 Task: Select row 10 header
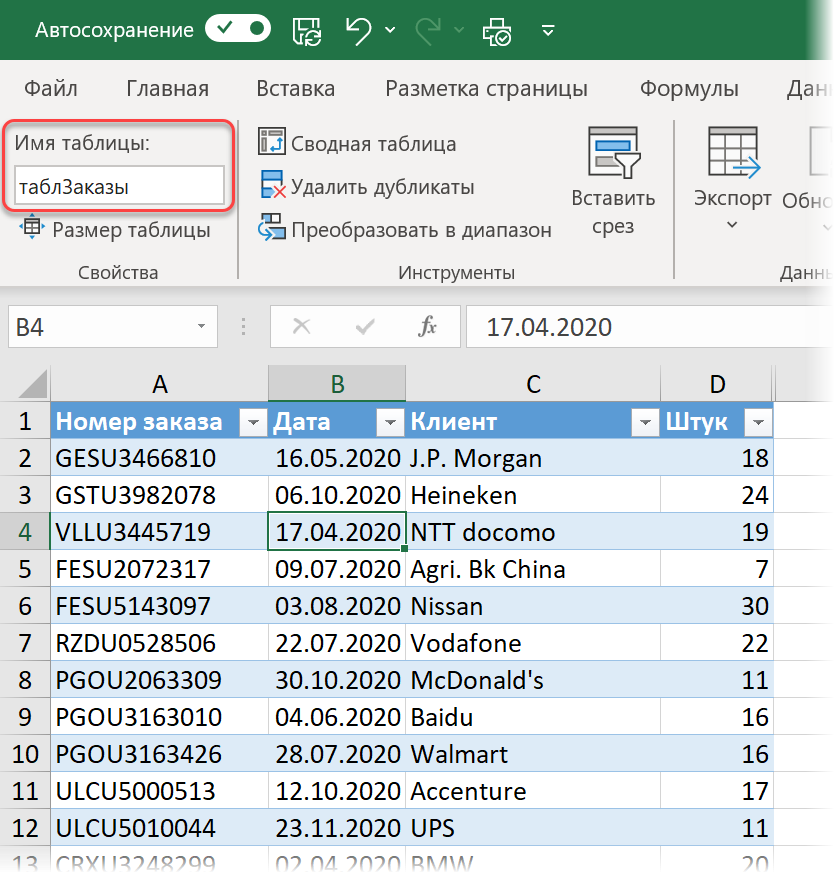coord(25,754)
